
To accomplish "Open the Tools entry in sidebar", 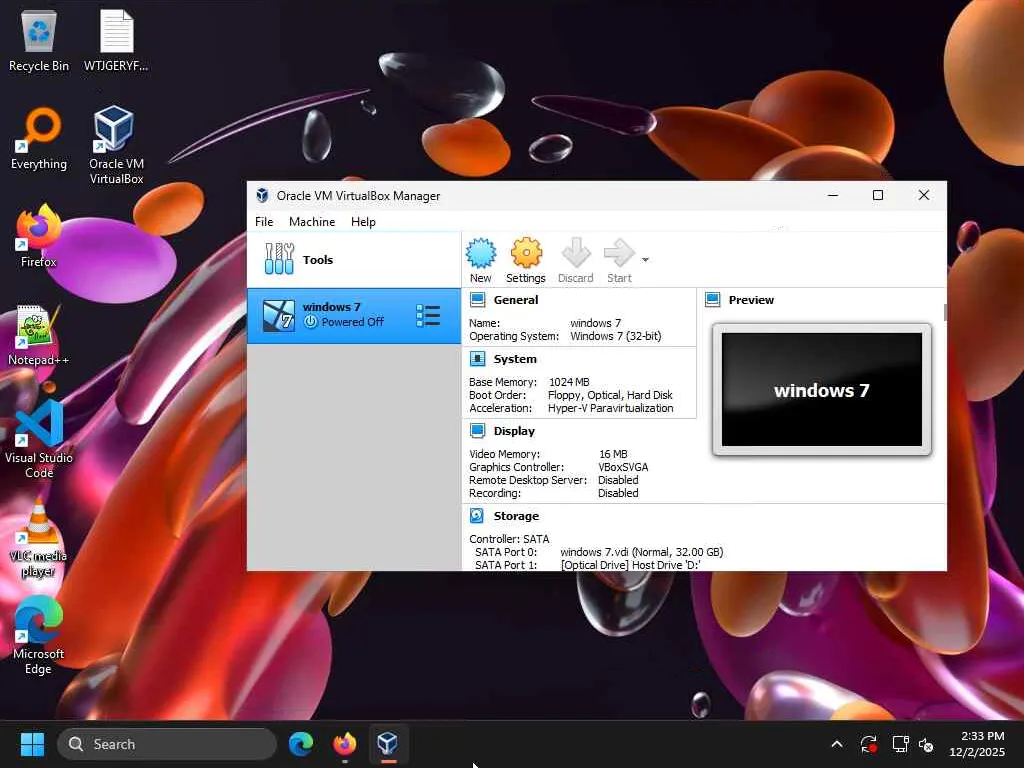I will coord(354,260).
